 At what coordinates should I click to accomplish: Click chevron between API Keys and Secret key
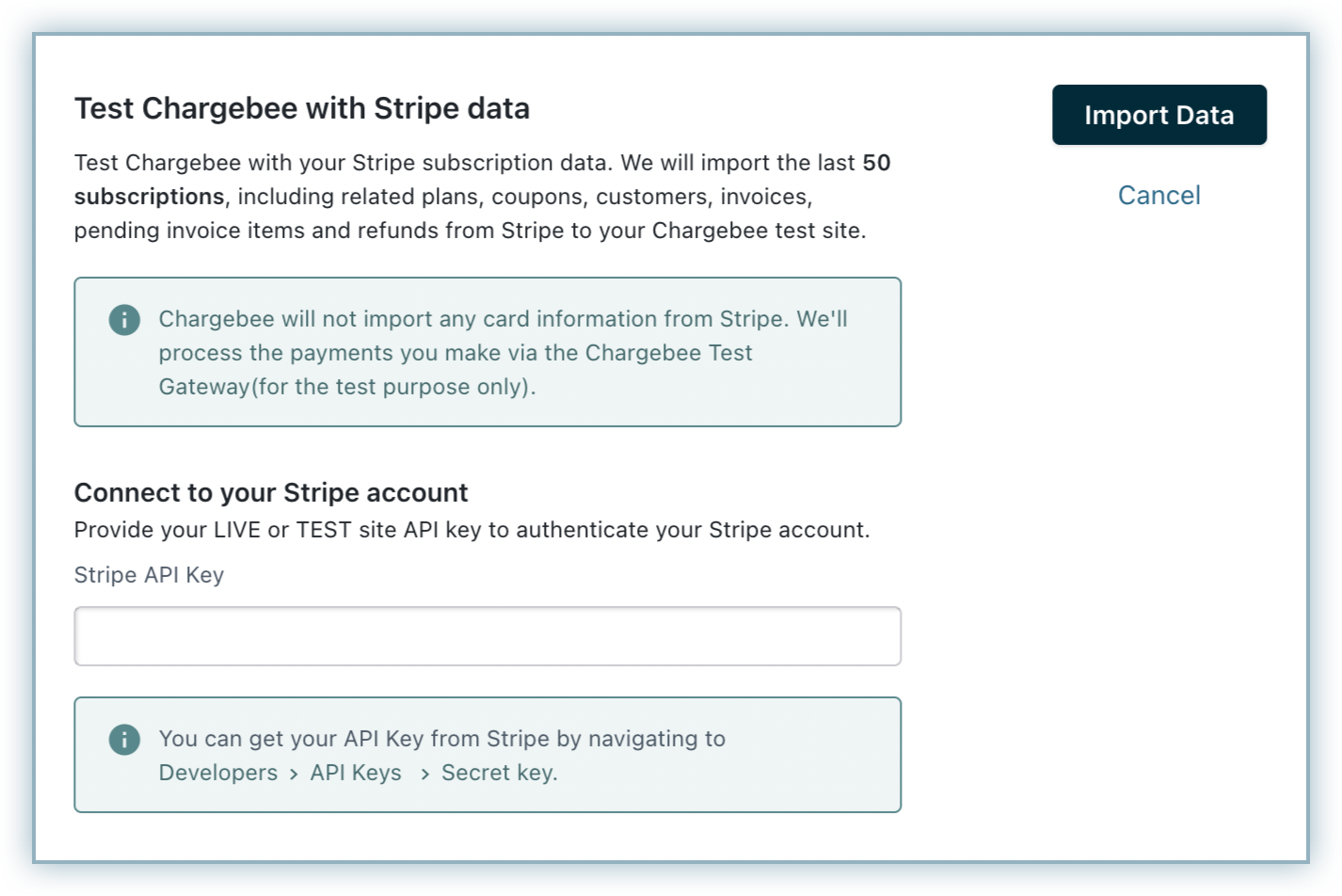point(425,774)
